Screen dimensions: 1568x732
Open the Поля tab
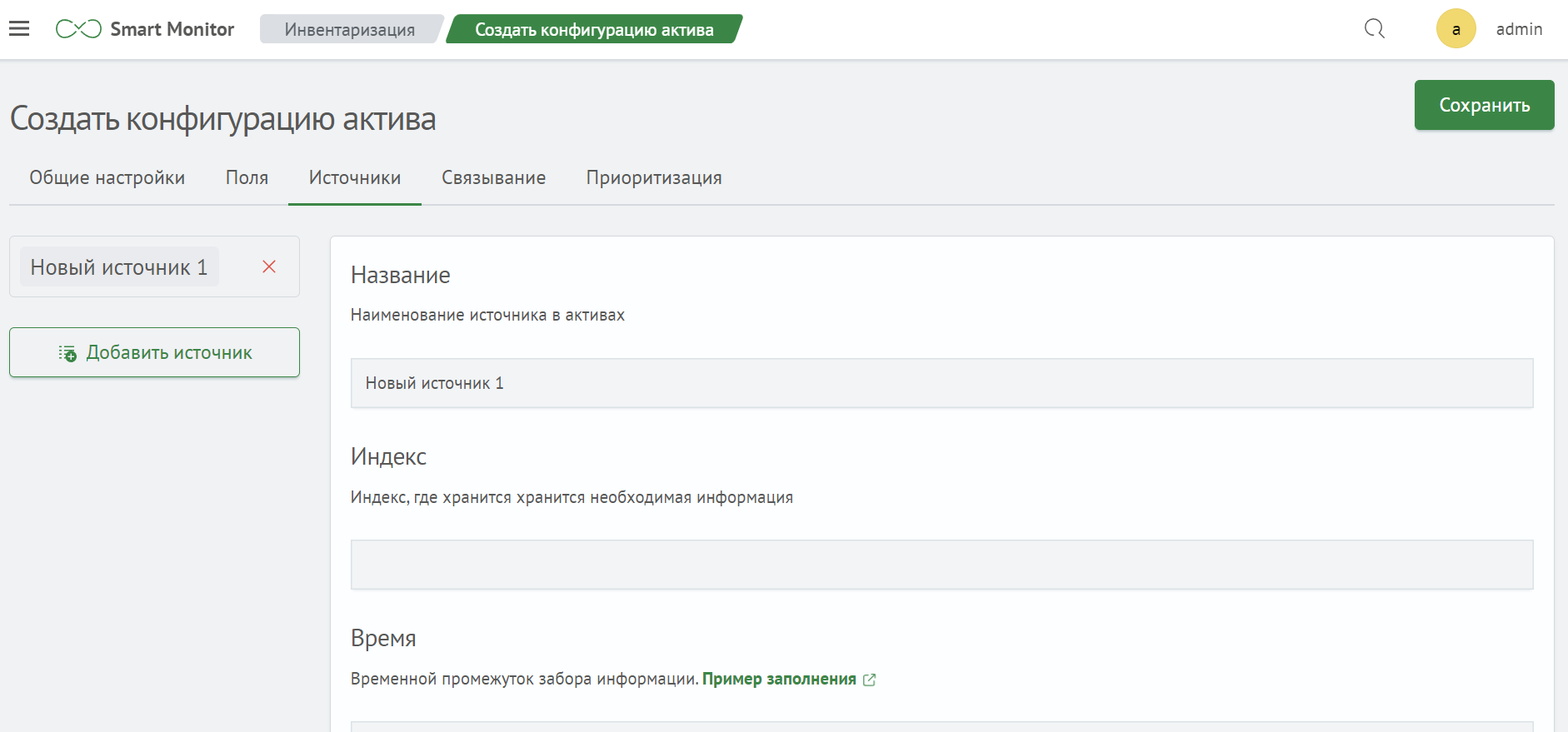pyautogui.click(x=247, y=177)
